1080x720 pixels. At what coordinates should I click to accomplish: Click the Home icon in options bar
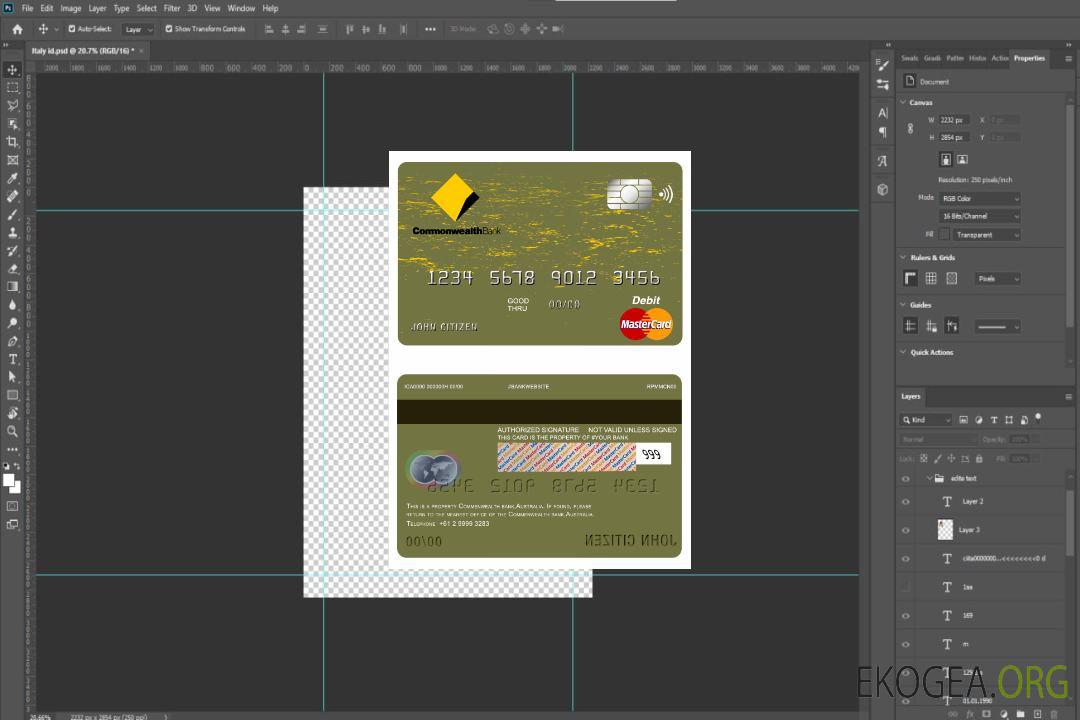17,29
